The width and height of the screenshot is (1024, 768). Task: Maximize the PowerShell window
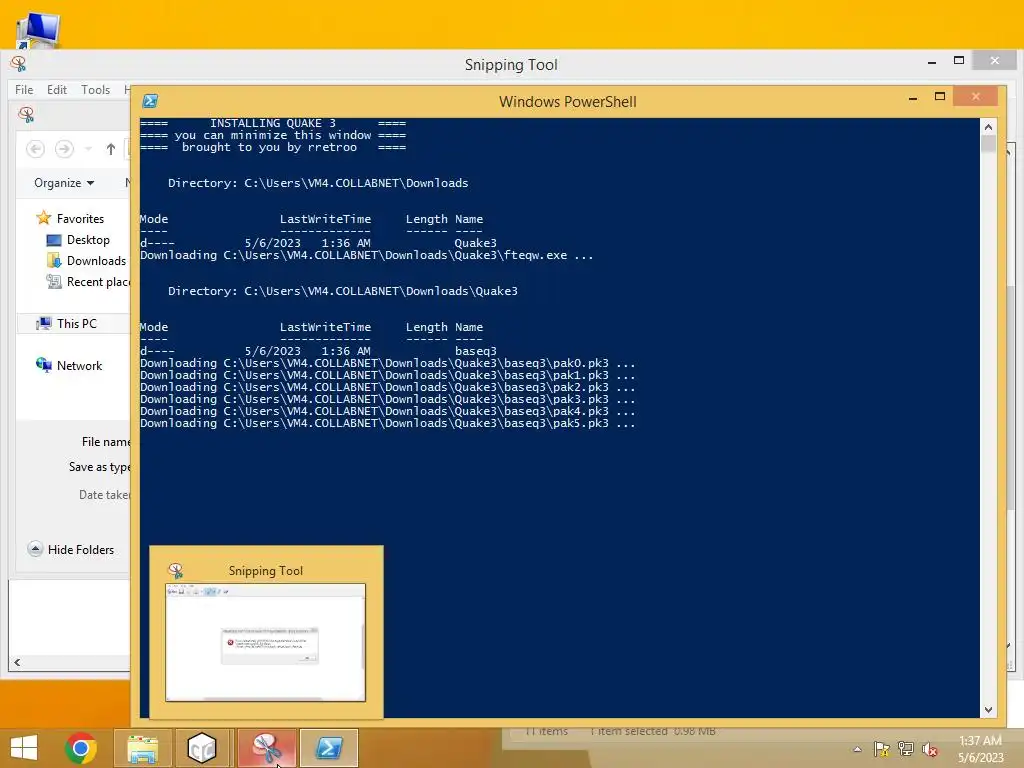pyautogui.click(x=940, y=97)
